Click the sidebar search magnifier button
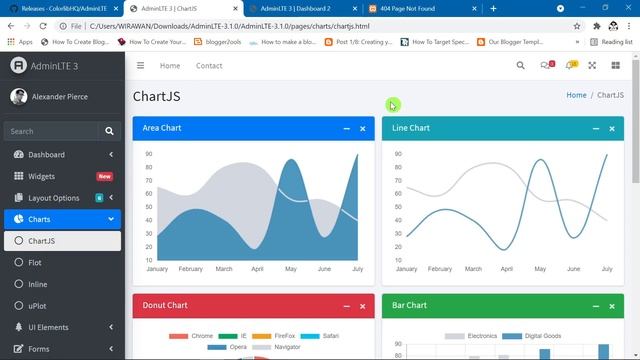640x360 pixels. (x=109, y=131)
